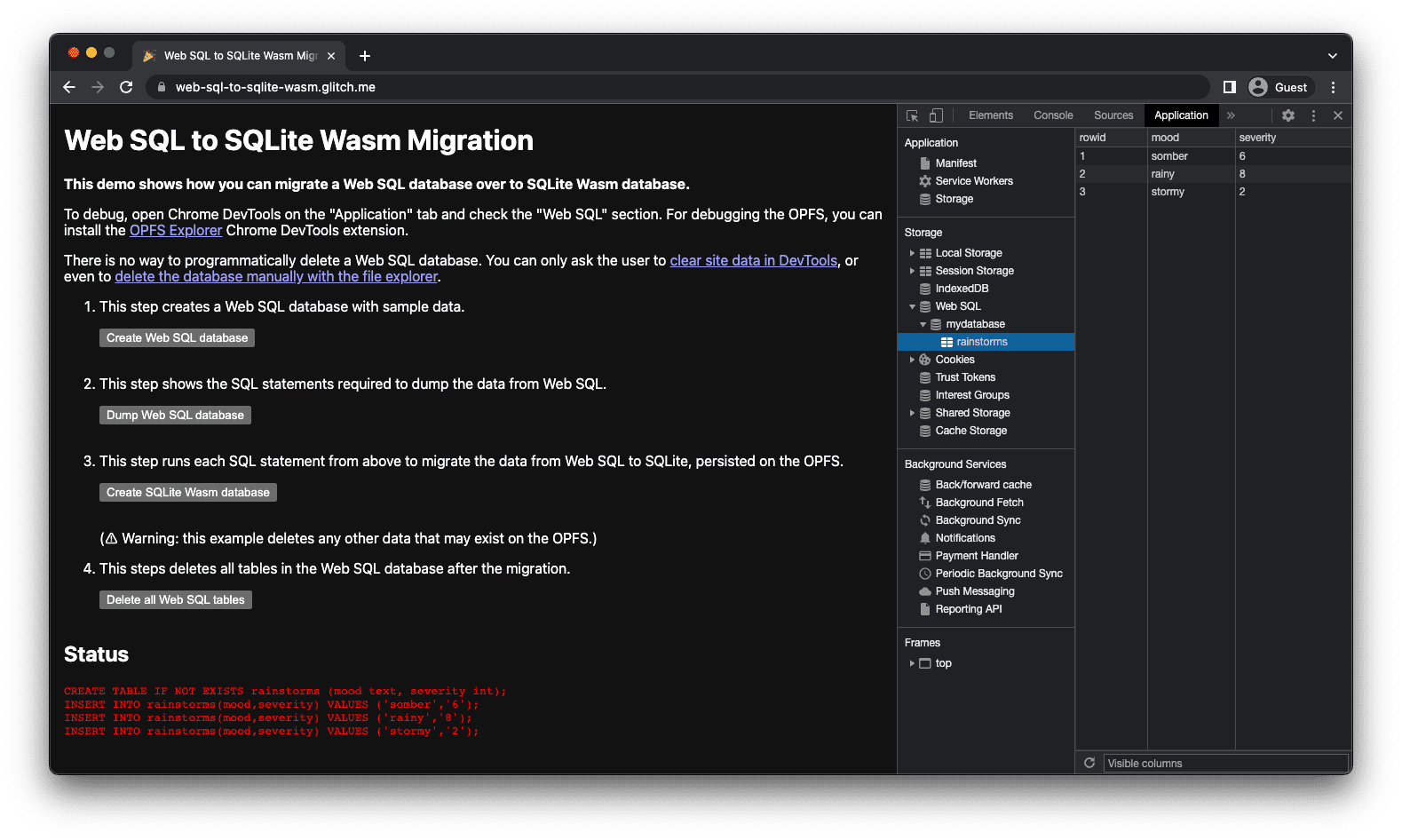Switch to the Elements tab

(991, 115)
